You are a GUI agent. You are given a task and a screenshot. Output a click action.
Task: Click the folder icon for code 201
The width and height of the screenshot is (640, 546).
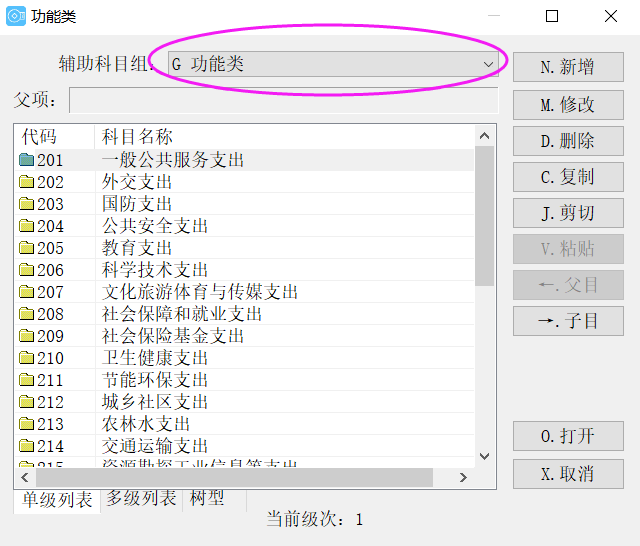click(27, 160)
